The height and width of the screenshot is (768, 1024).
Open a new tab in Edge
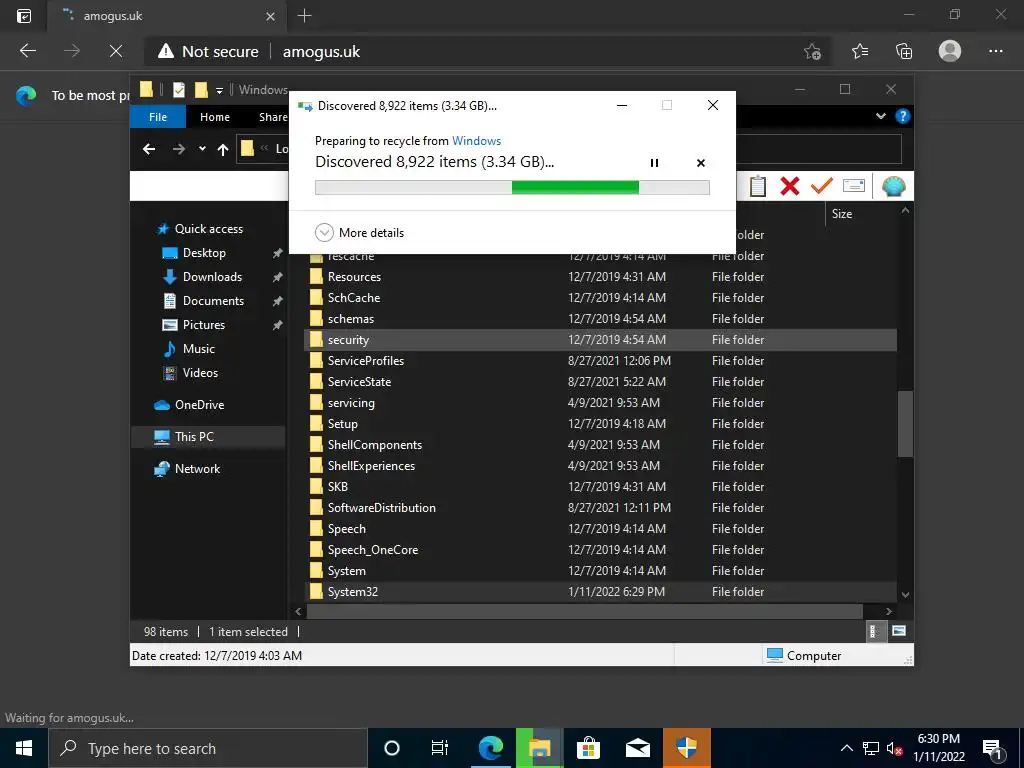pyautogui.click(x=304, y=16)
